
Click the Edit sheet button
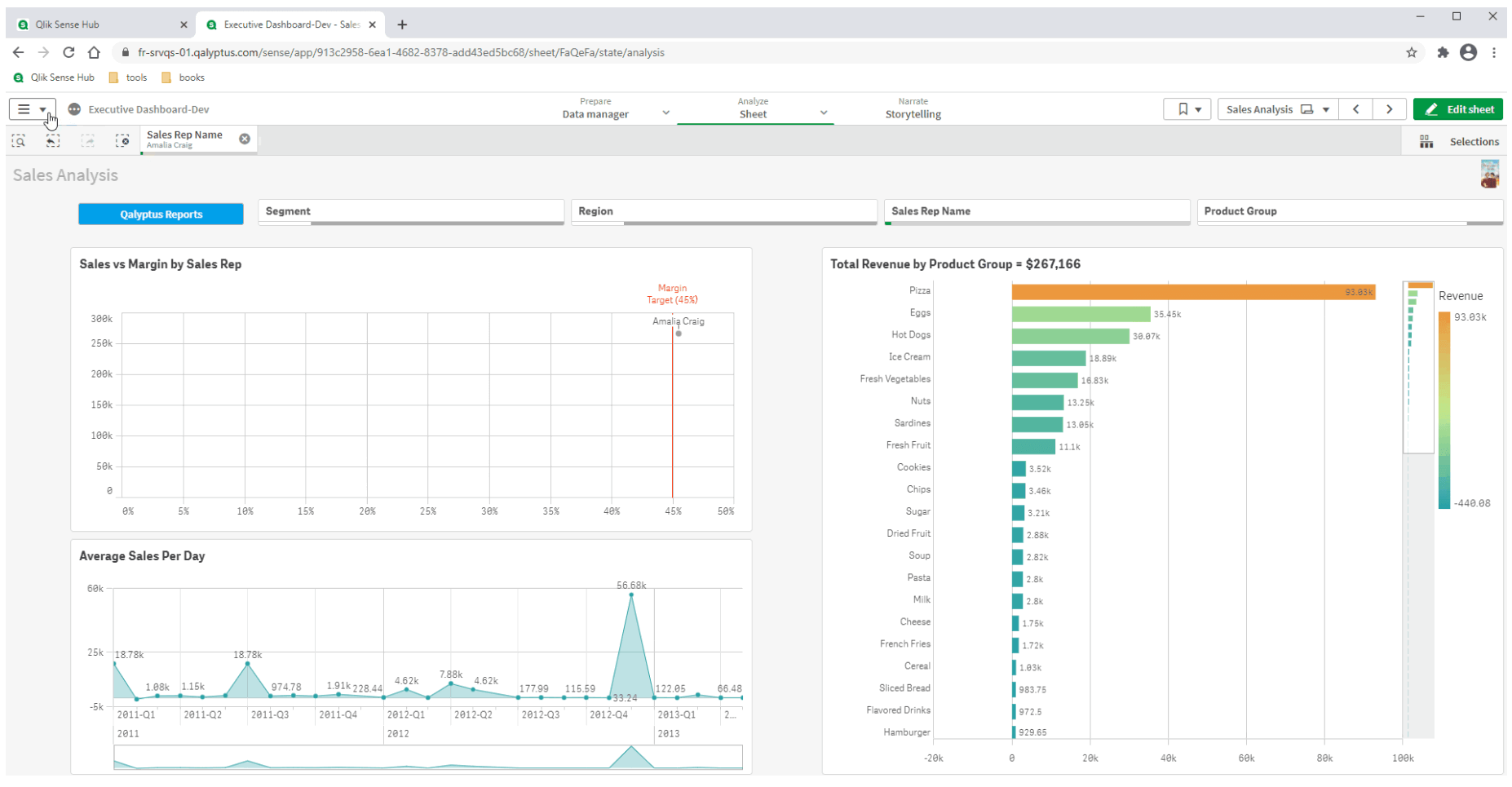[x=1457, y=108]
